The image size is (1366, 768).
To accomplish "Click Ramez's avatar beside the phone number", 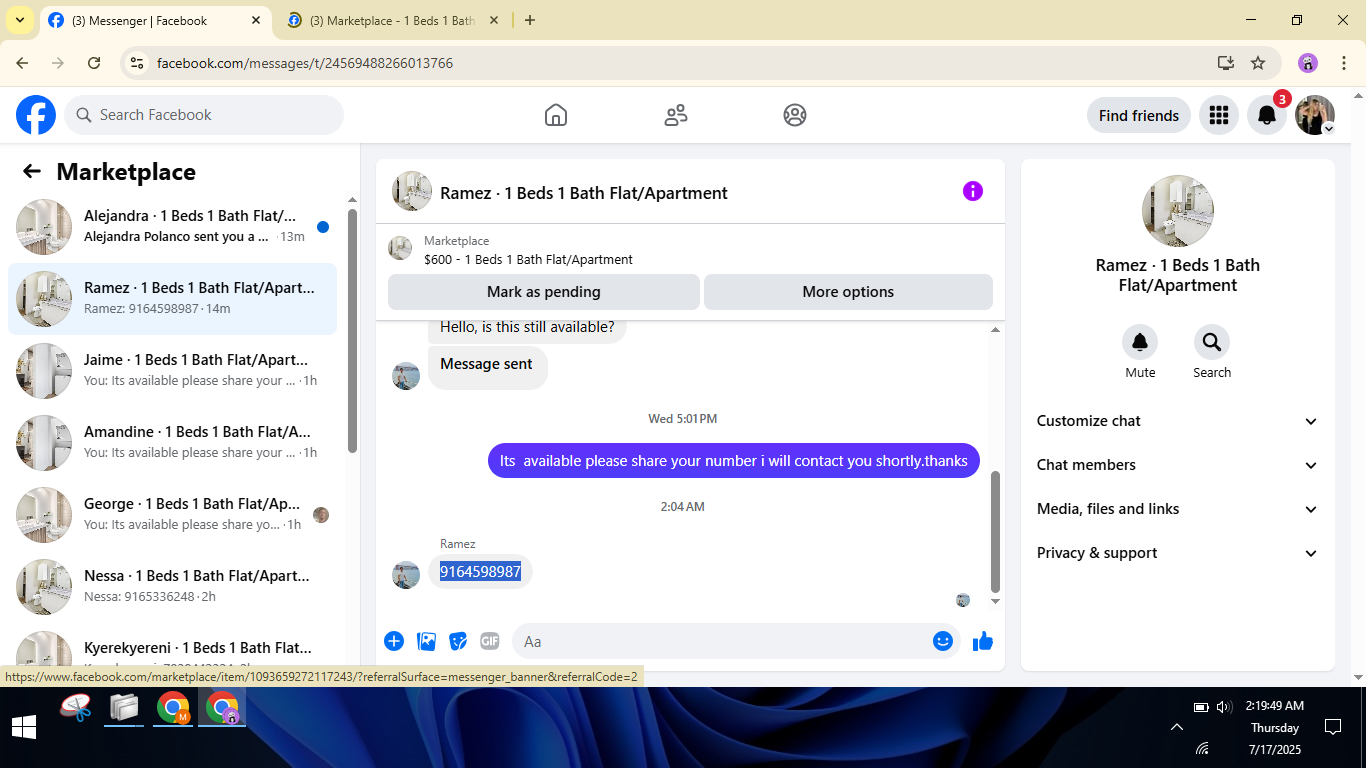I will 406,575.
